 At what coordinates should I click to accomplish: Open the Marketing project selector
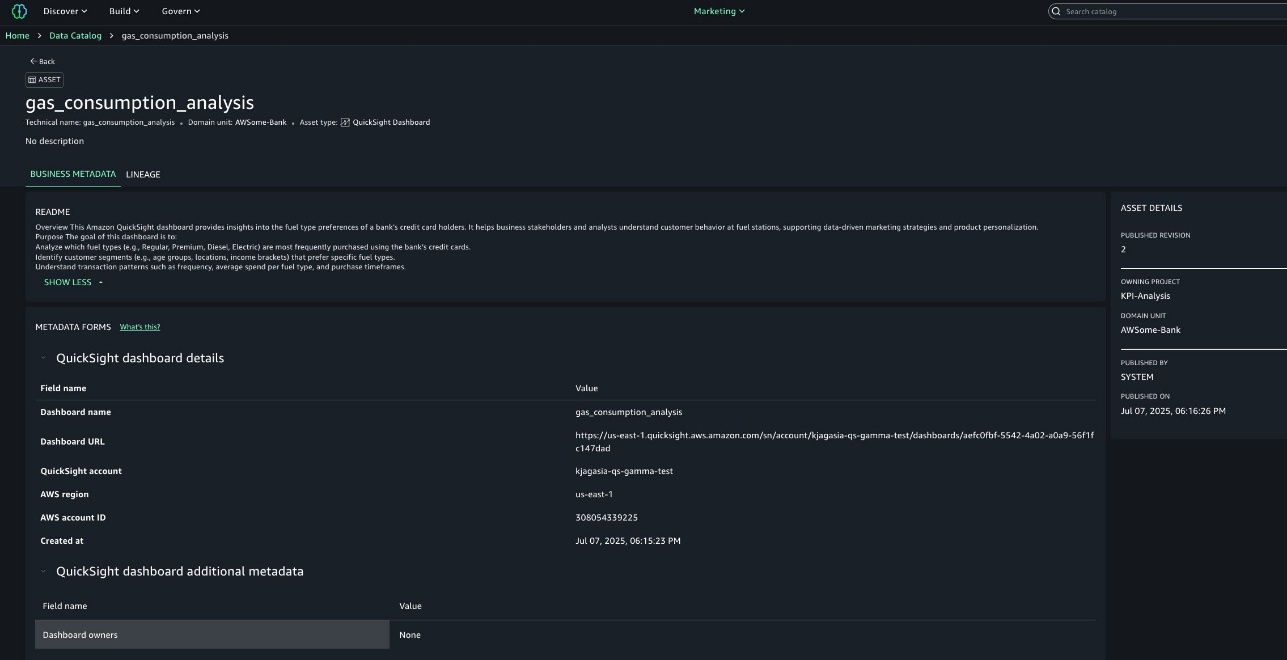tap(719, 11)
